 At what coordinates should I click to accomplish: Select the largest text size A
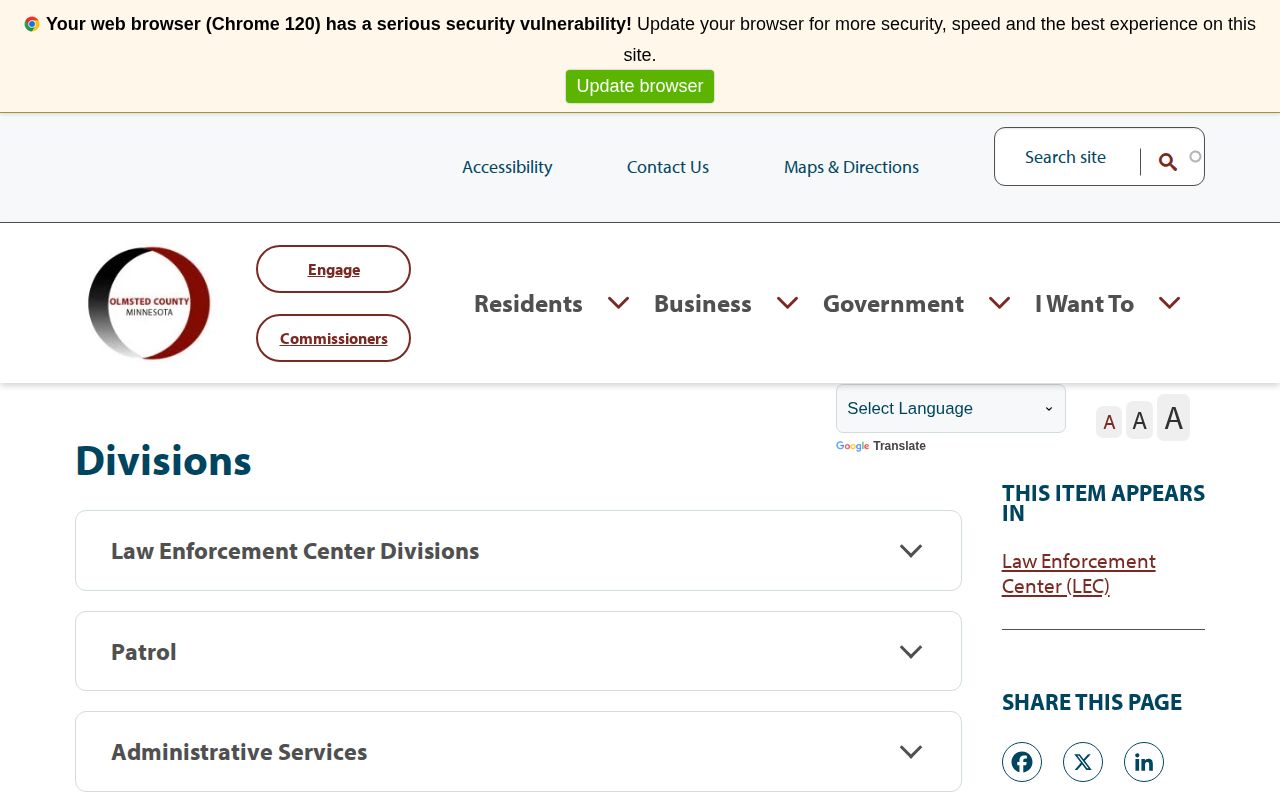[x=1174, y=418]
